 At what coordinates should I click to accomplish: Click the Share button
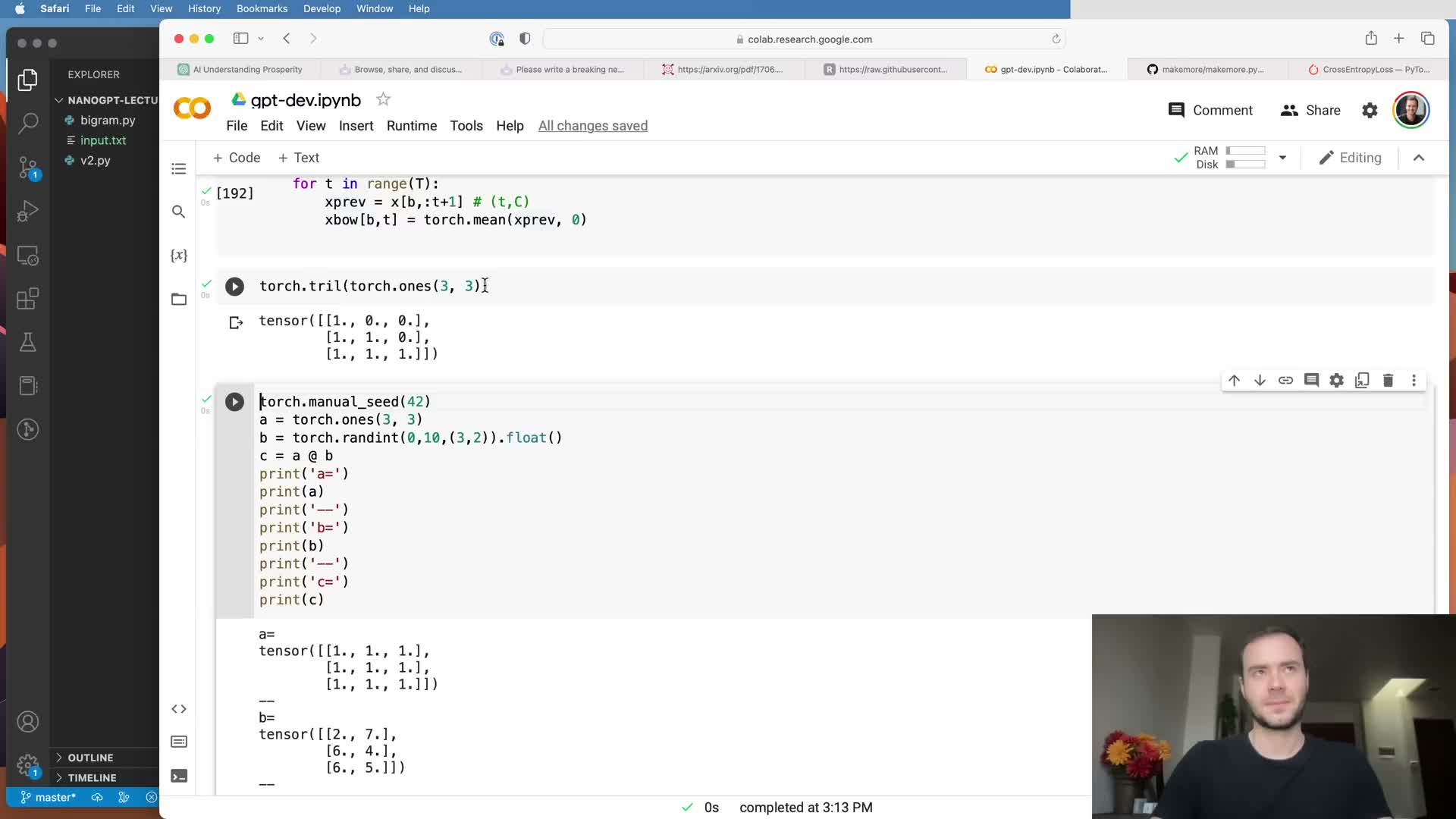tap(1310, 111)
